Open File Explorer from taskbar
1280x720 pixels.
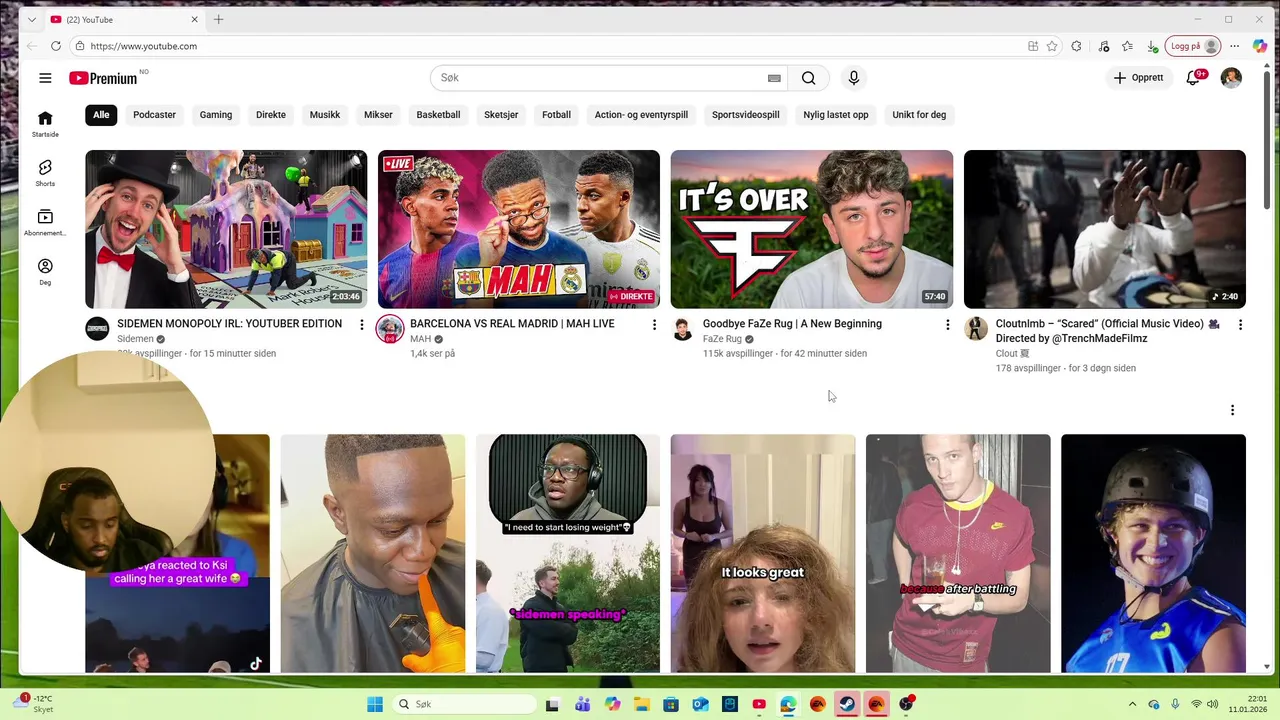pyautogui.click(x=641, y=704)
